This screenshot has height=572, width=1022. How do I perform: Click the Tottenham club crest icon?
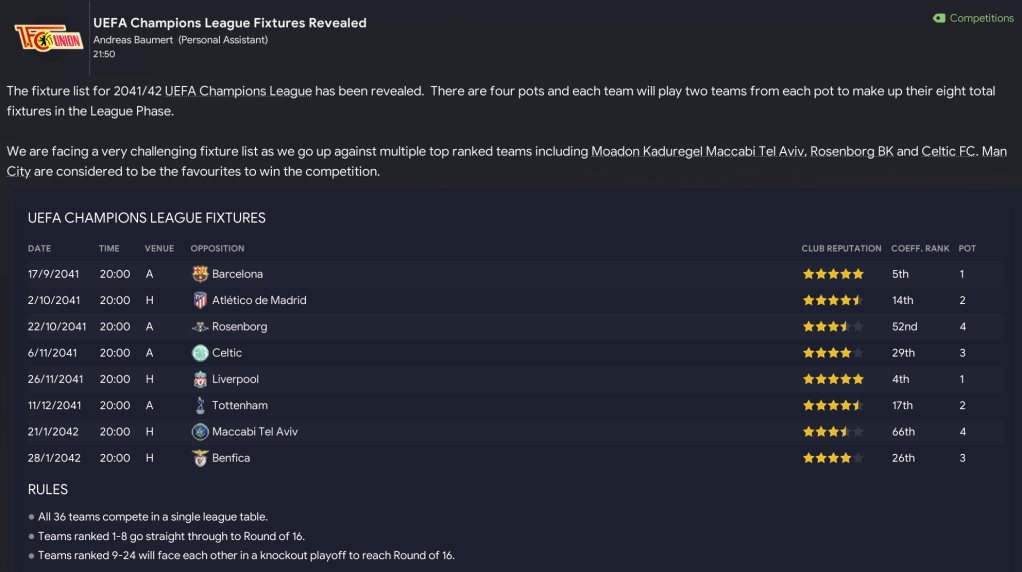click(200, 406)
